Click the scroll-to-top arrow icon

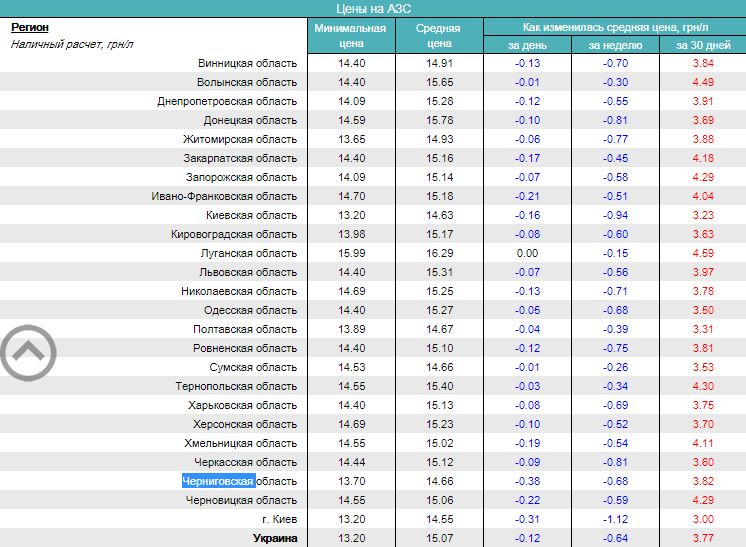pos(28,351)
